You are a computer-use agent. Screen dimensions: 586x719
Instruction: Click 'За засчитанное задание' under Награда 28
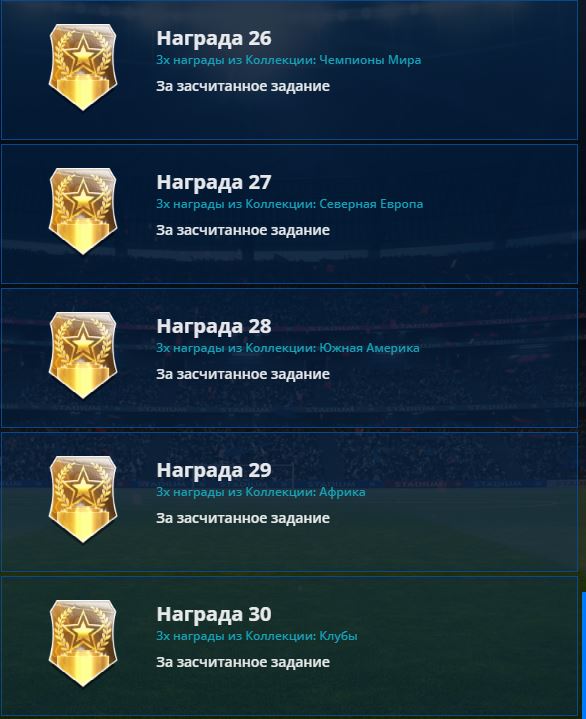243,374
